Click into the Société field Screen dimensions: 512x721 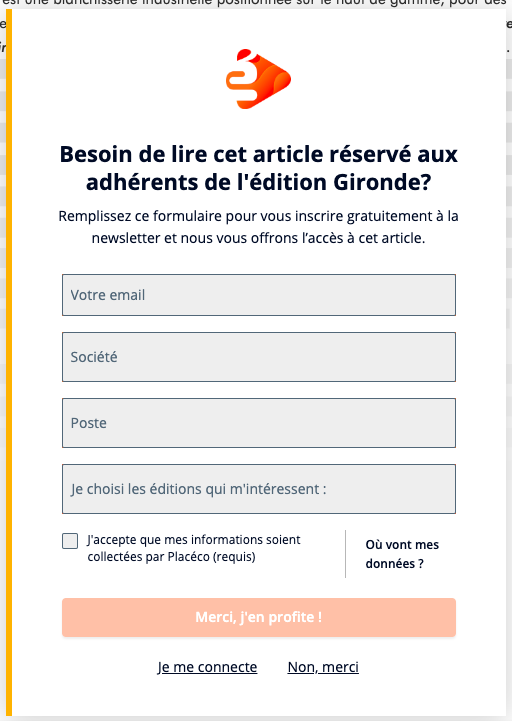259,357
